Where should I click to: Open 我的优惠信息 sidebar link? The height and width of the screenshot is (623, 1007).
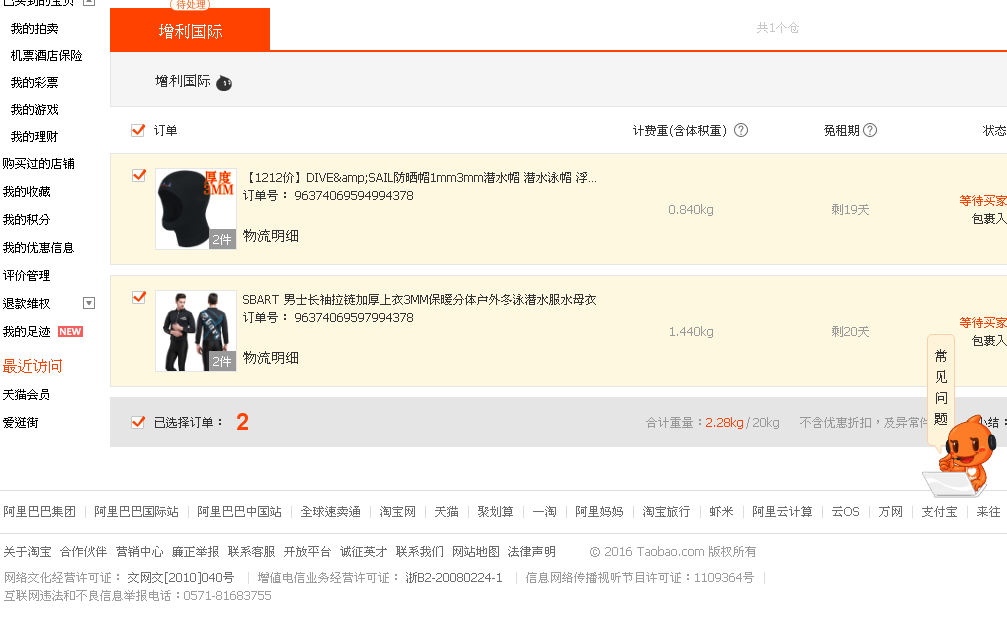tap(39, 248)
